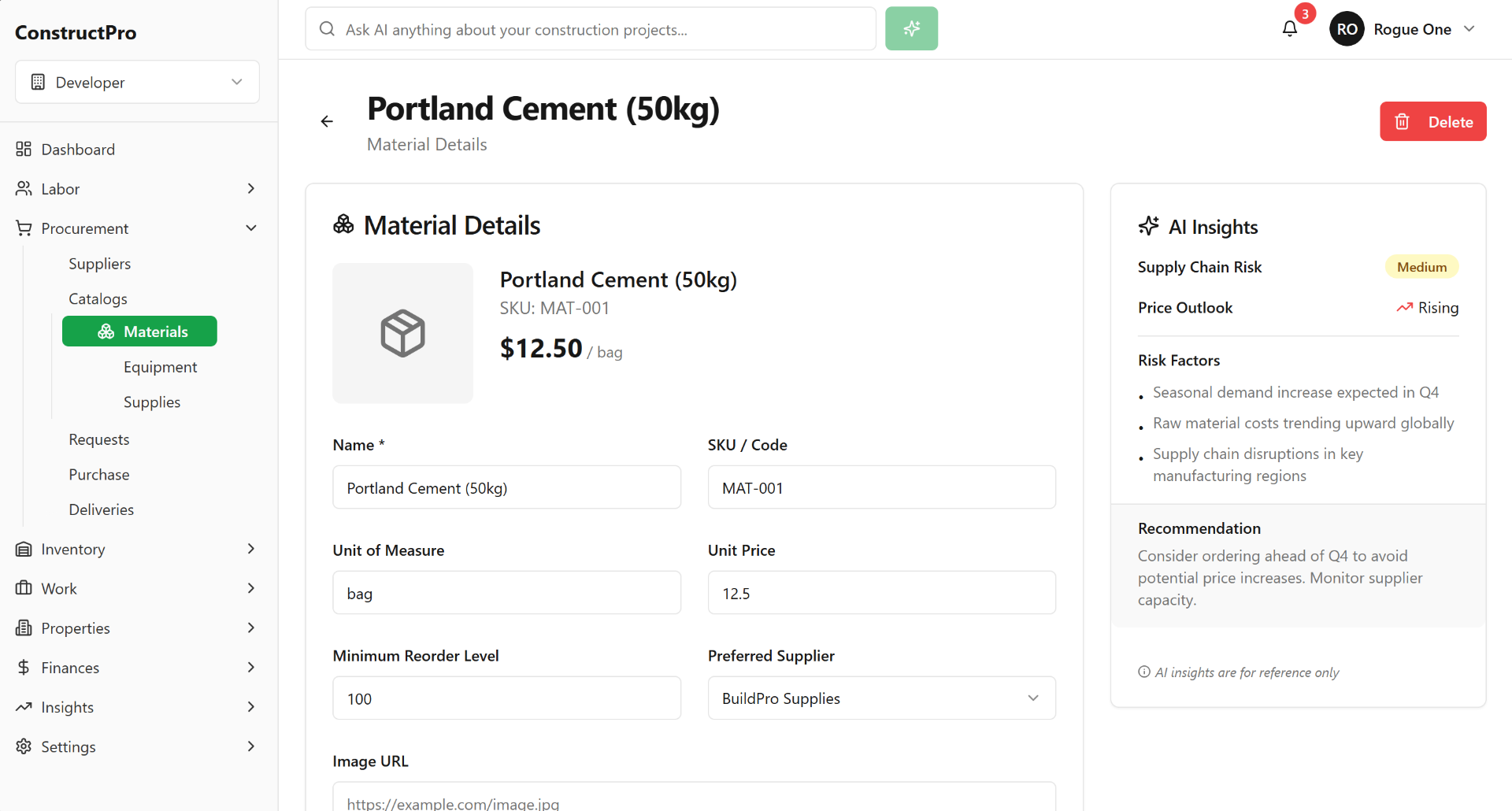Click the AI insights info icon
This screenshot has height=811, width=1512.
1144,672
